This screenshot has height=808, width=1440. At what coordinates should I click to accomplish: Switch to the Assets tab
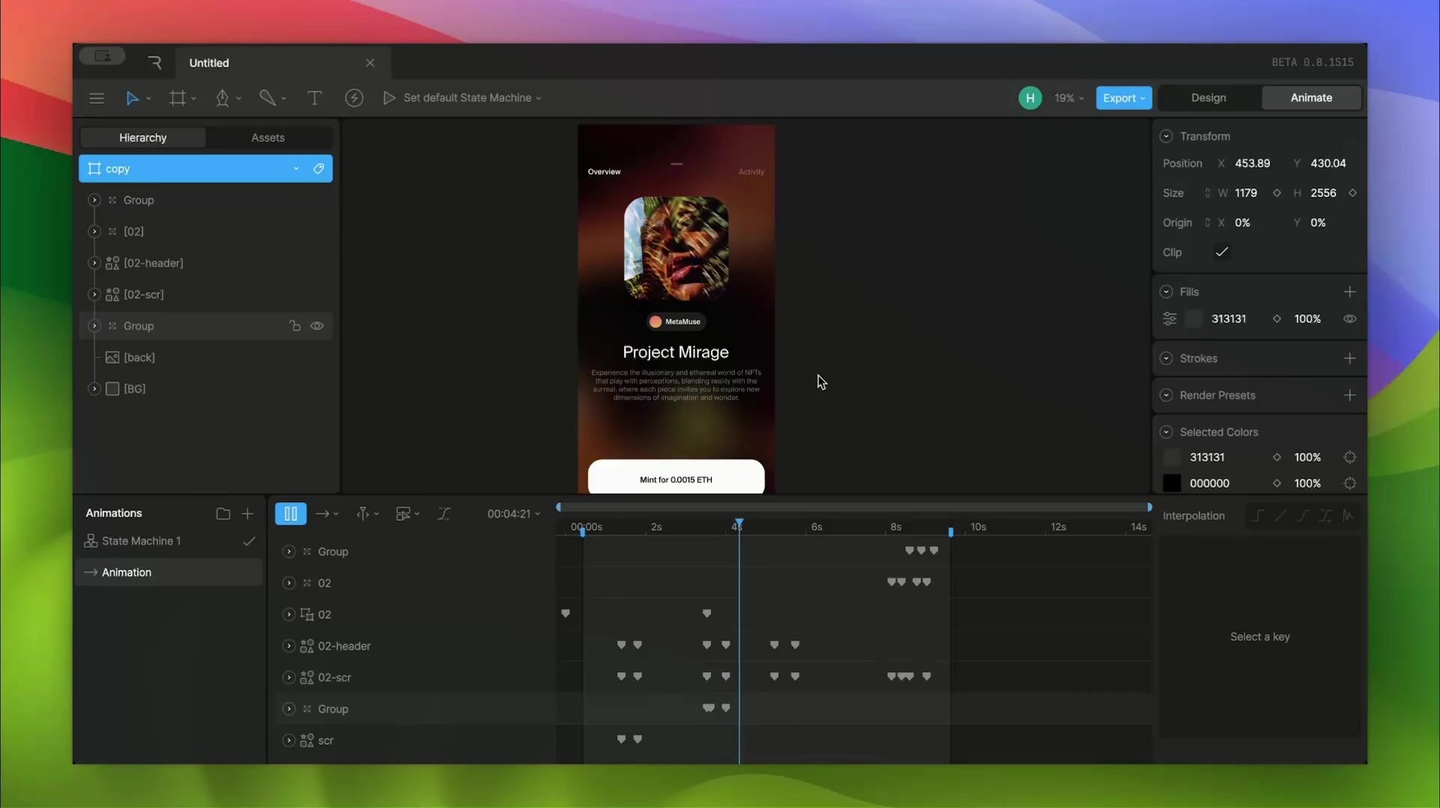tap(268, 138)
